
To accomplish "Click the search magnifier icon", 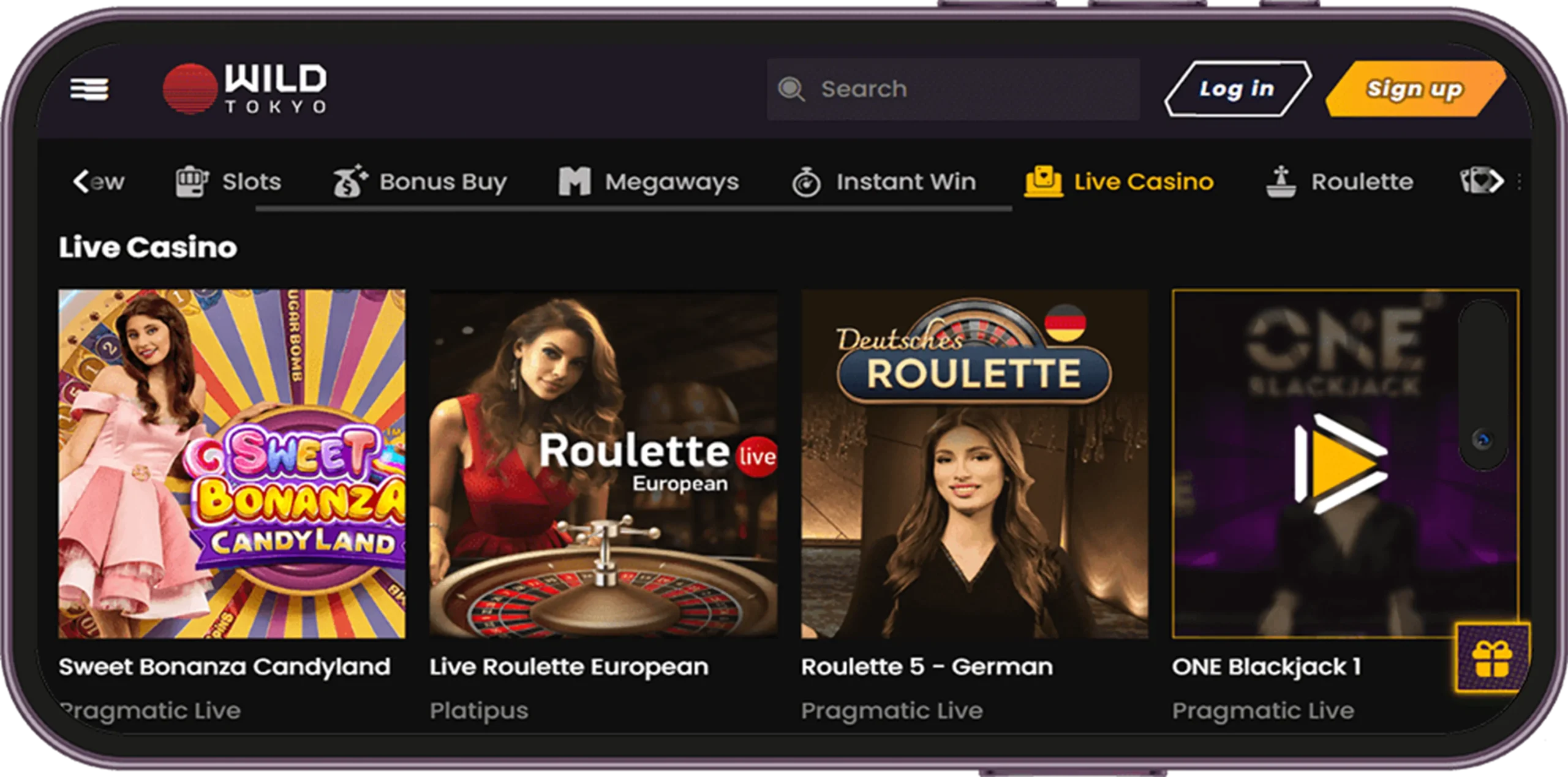I will pyautogui.click(x=791, y=89).
